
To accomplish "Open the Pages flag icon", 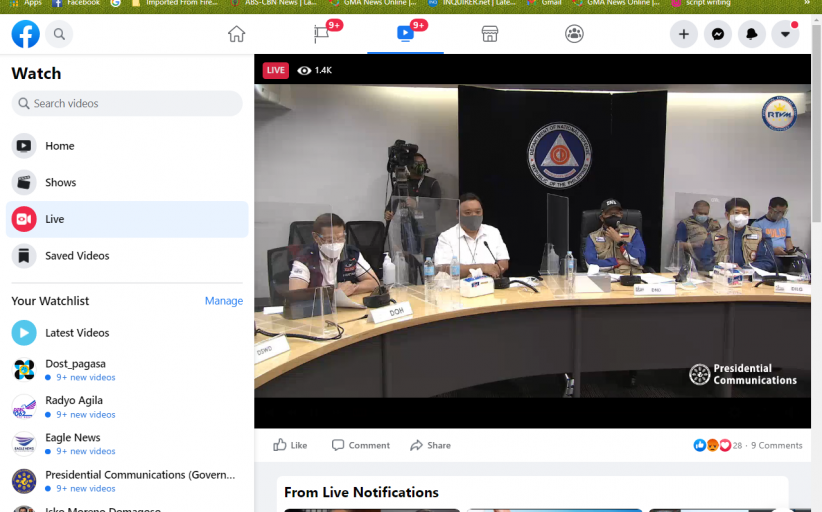I will click(x=321, y=34).
